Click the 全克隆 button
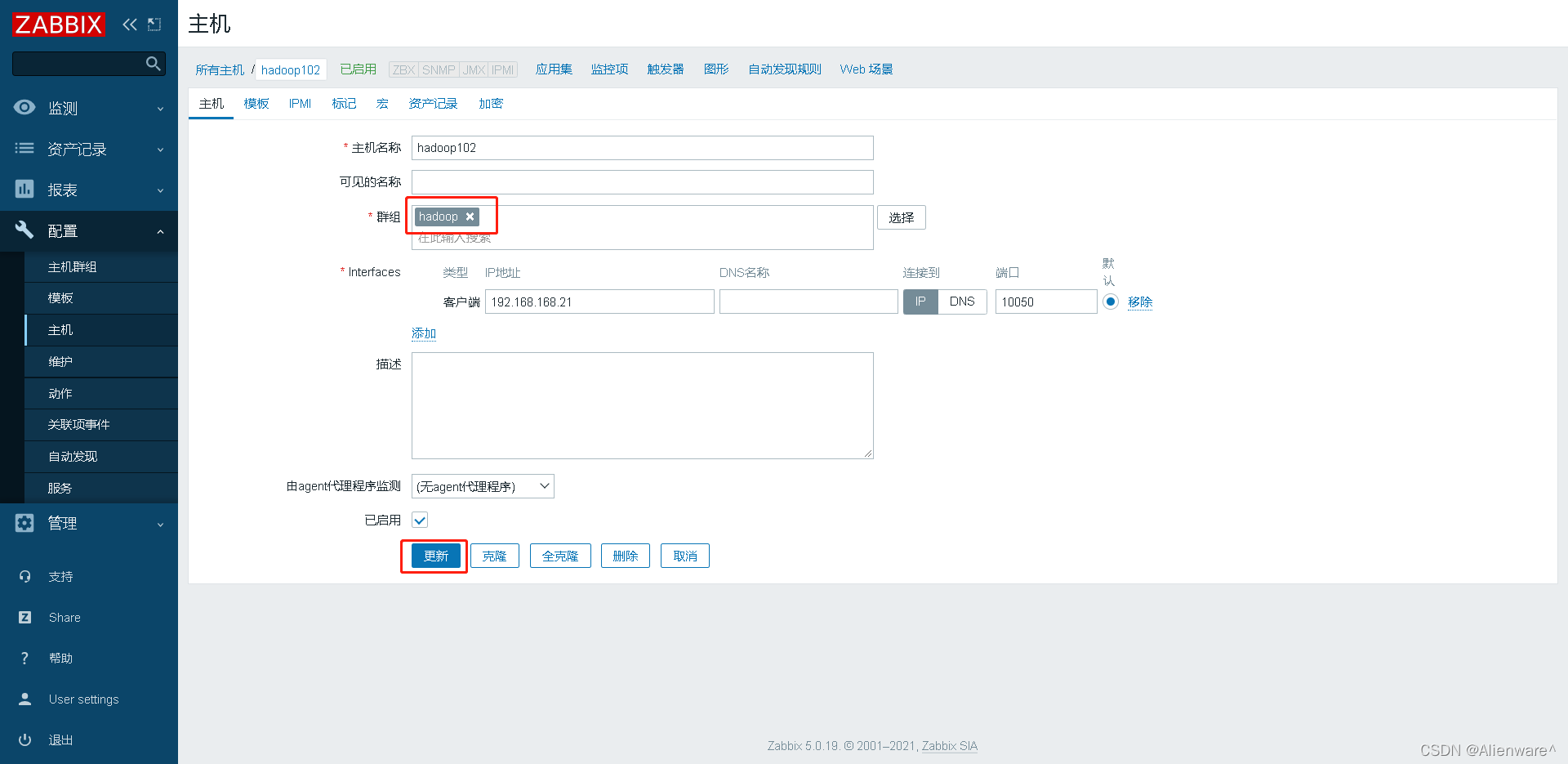1568x764 pixels. point(560,556)
